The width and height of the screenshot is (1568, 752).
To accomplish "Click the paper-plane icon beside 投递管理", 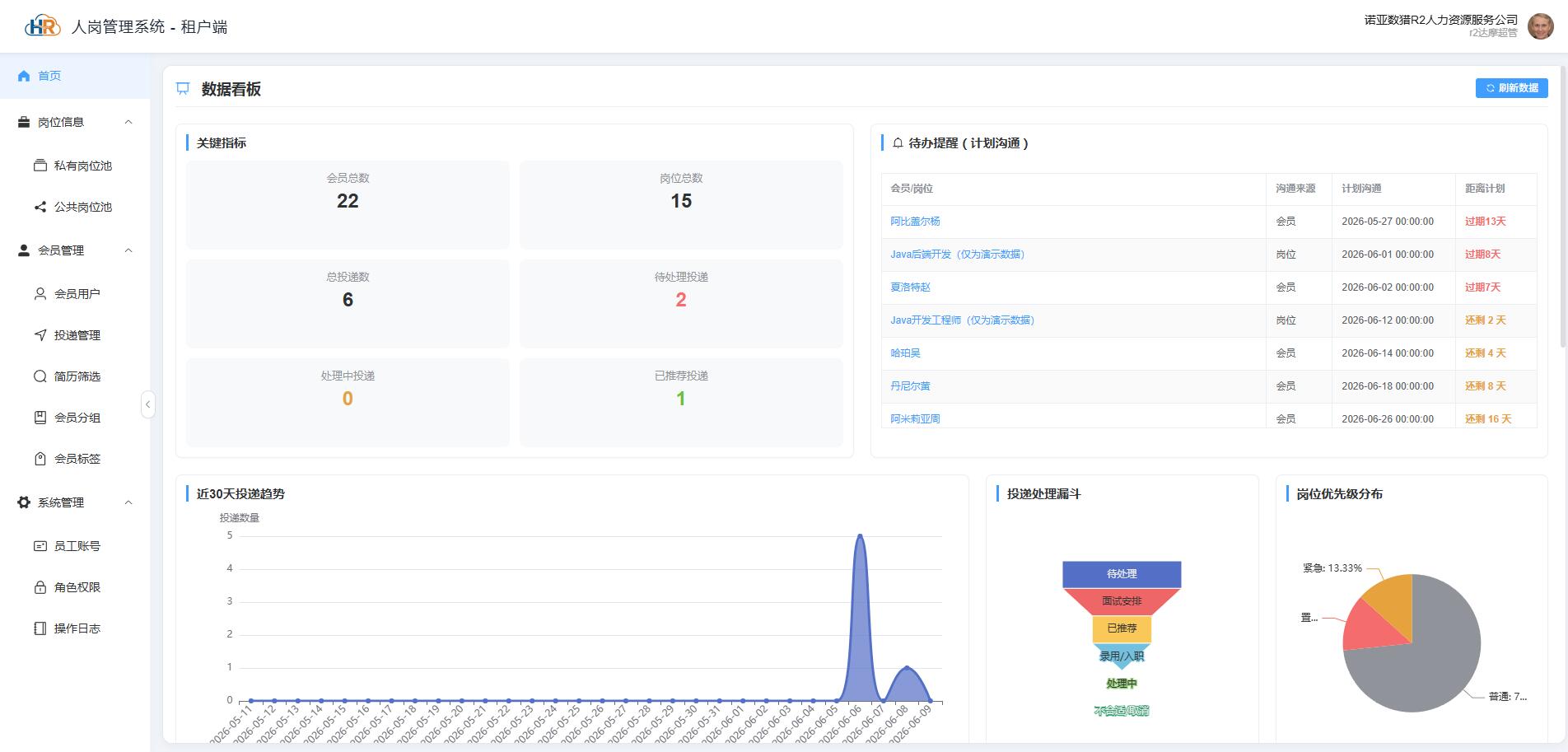I will tap(40, 335).
